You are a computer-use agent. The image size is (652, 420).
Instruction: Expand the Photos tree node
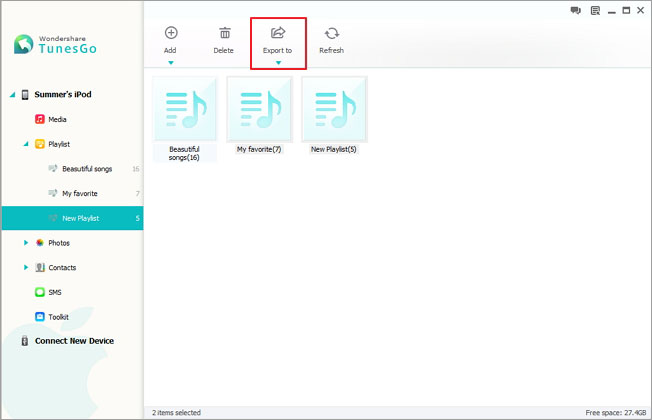click(26, 243)
